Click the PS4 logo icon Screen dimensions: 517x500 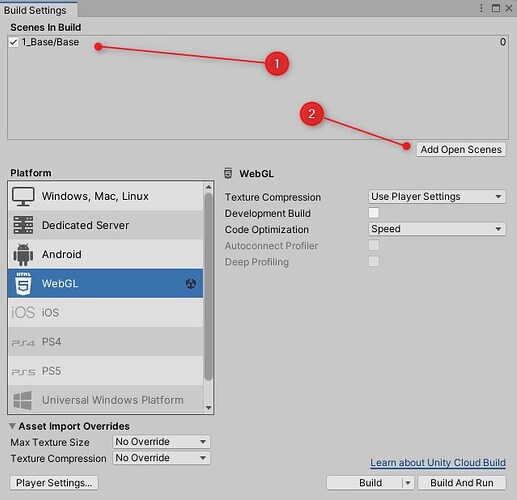pos(23,343)
